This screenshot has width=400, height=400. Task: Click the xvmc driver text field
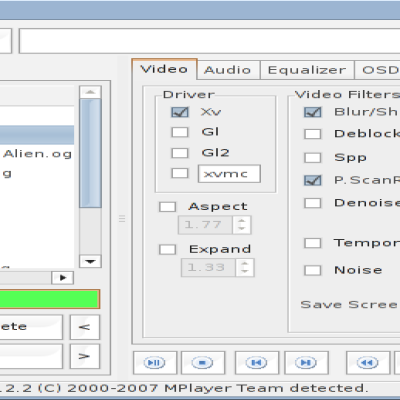(229, 174)
